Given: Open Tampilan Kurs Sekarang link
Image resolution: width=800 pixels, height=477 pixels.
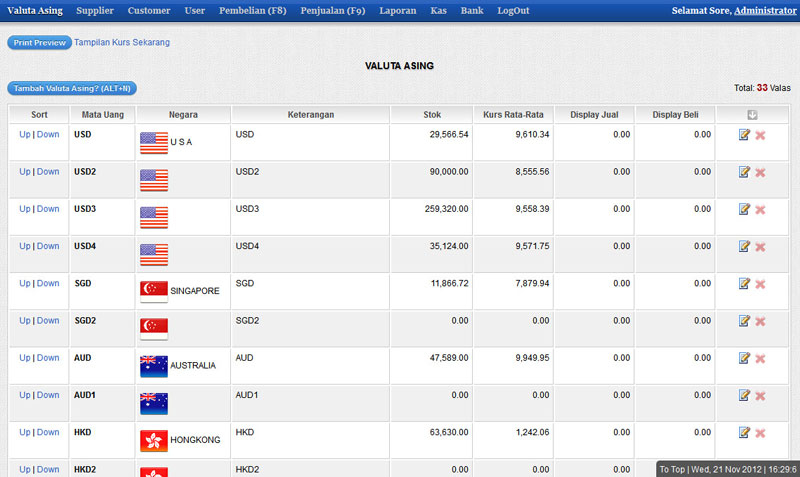Looking at the screenshot, I should click(x=122, y=43).
